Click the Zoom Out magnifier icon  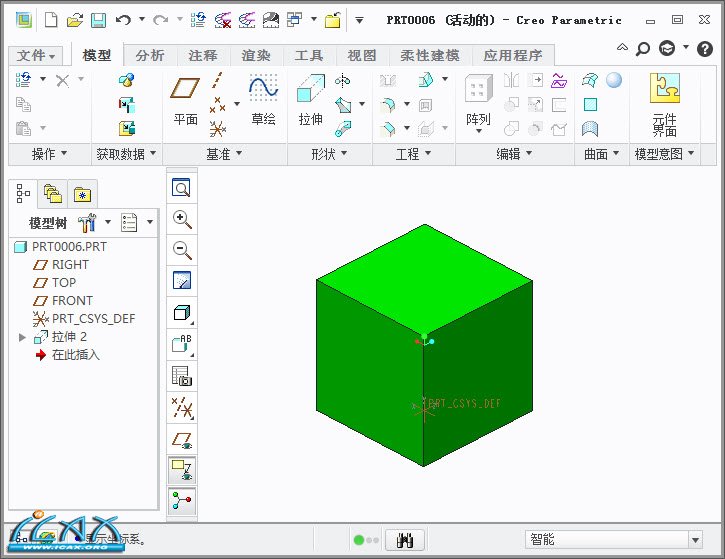(182, 250)
